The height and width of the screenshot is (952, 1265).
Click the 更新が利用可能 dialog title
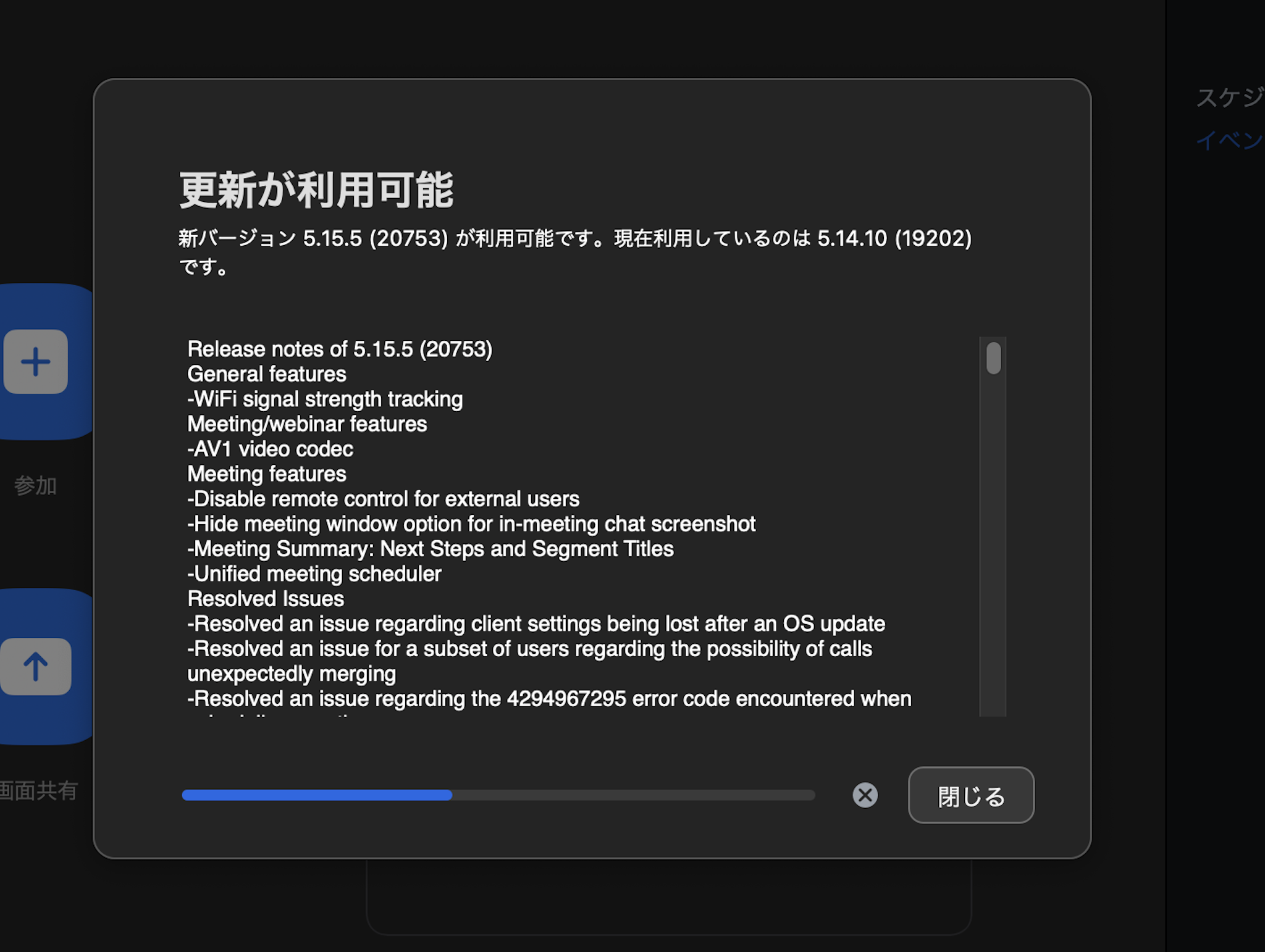(316, 190)
